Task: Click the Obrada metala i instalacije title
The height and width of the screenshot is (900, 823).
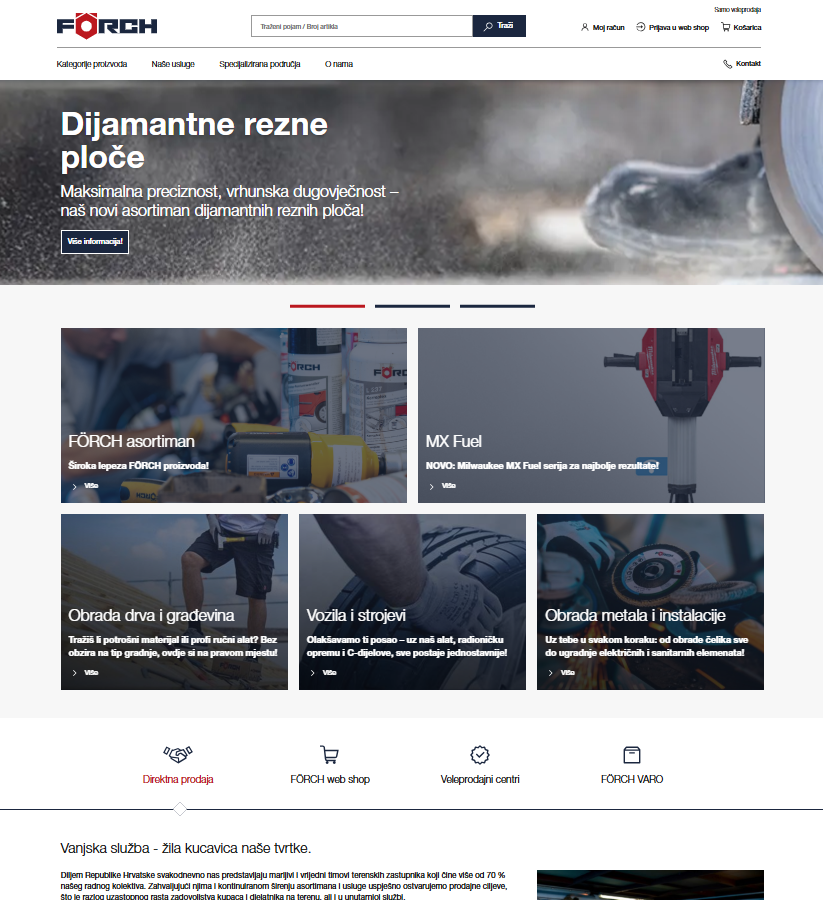Action: coord(635,615)
